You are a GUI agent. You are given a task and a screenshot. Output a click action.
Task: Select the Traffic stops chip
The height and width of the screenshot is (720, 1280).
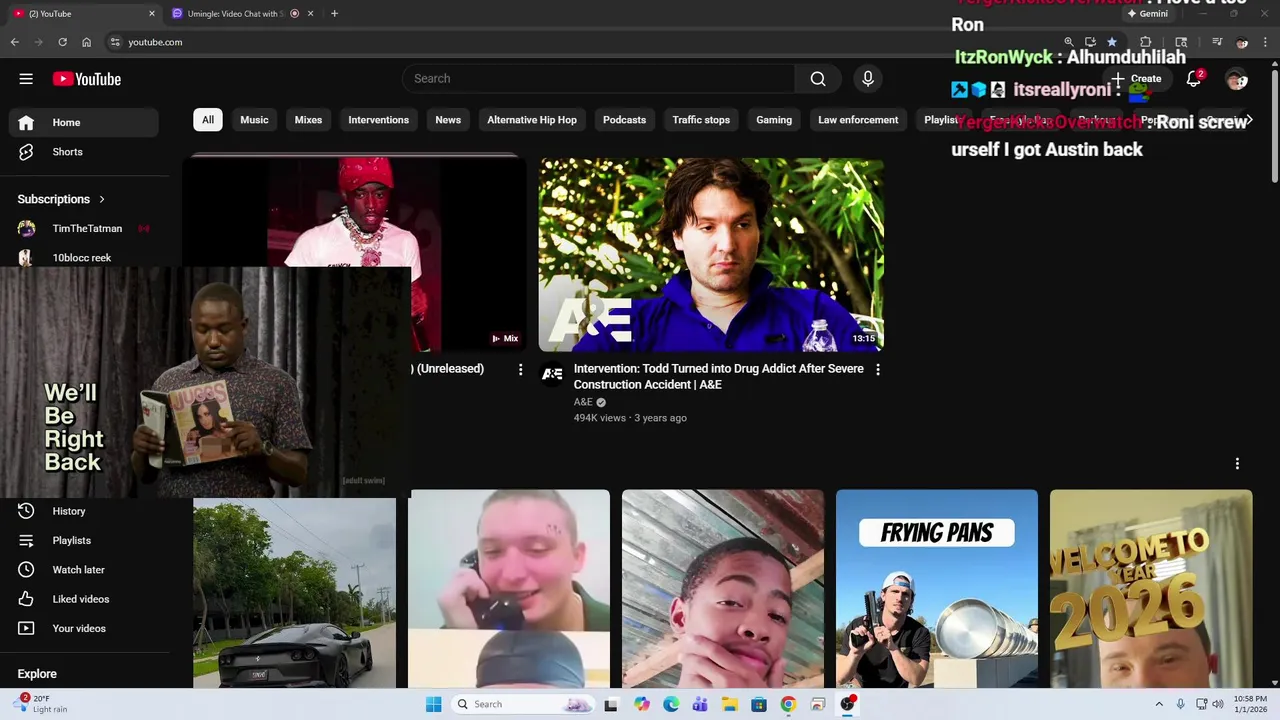pyautogui.click(x=701, y=120)
